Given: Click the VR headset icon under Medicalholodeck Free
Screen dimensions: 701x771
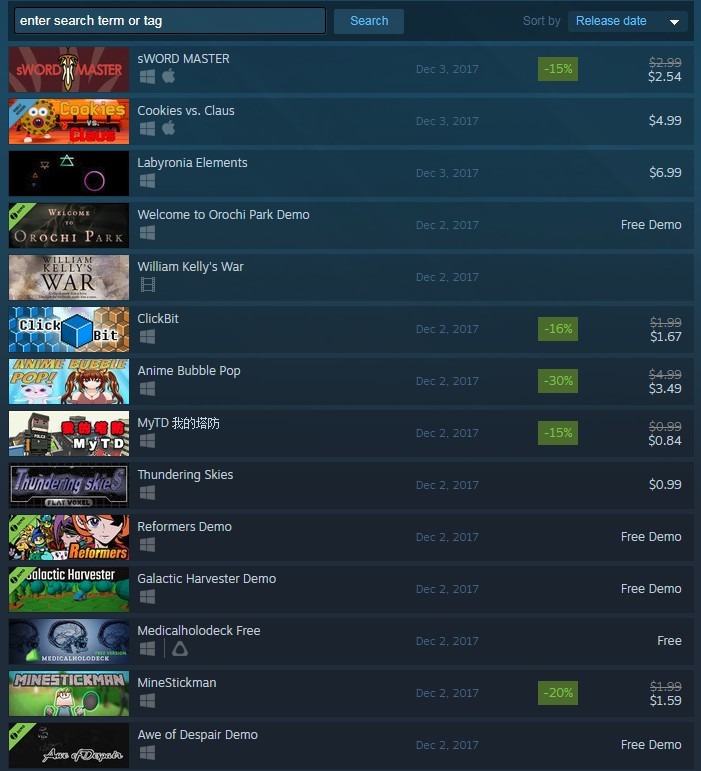Looking at the screenshot, I should click(180, 649).
